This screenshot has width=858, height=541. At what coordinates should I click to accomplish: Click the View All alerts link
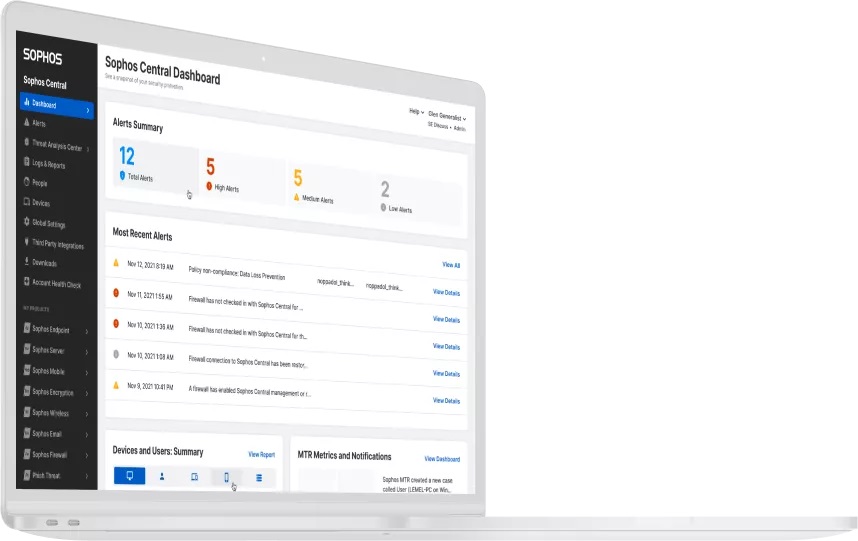(x=451, y=265)
